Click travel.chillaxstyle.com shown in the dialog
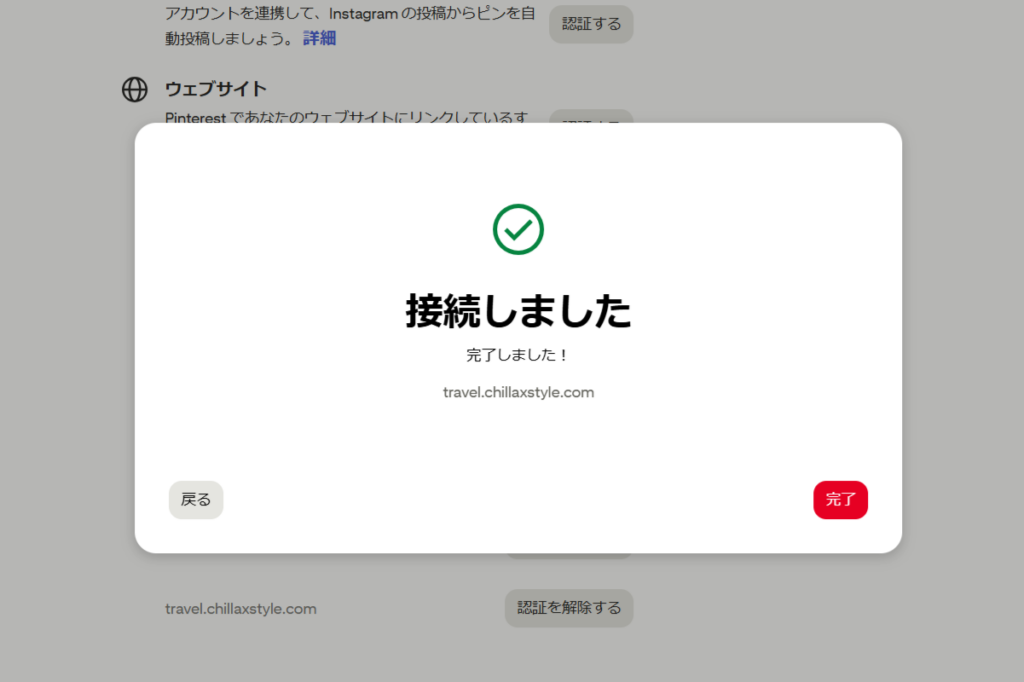The width and height of the screenshot is (1024, 682). [x=518, y=392]
